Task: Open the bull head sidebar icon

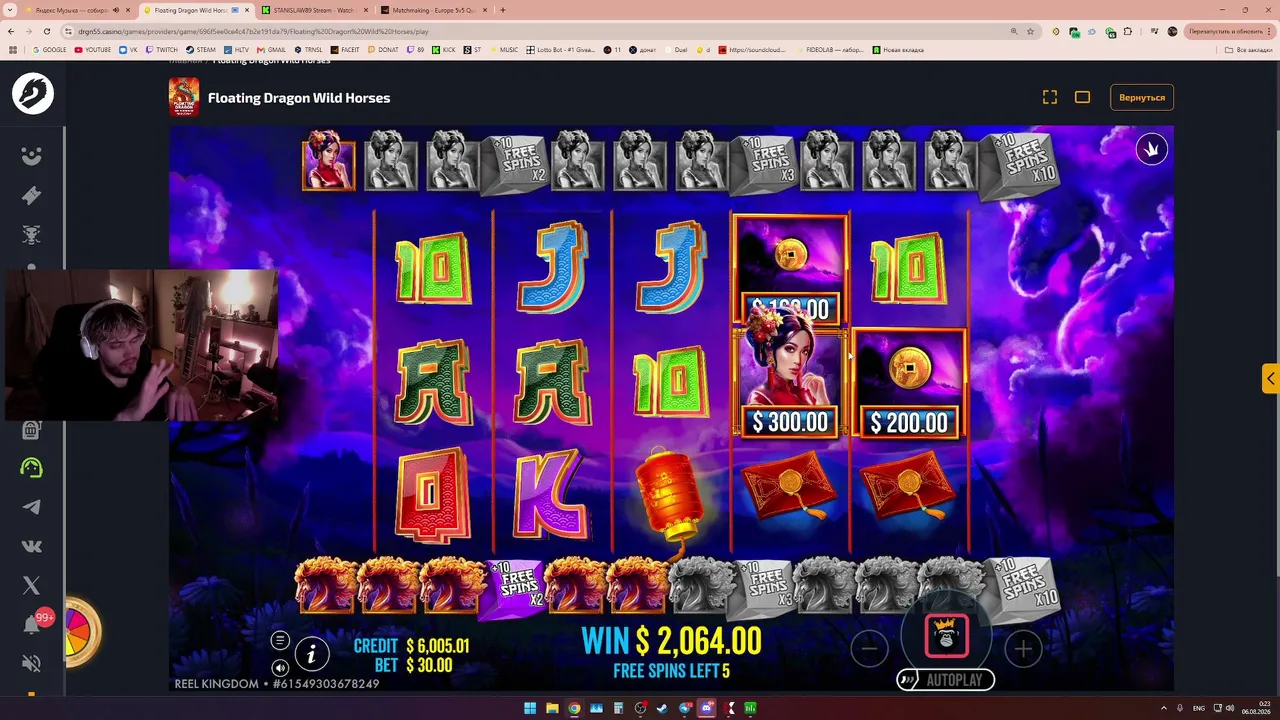Action: click(x=32, y=235)
